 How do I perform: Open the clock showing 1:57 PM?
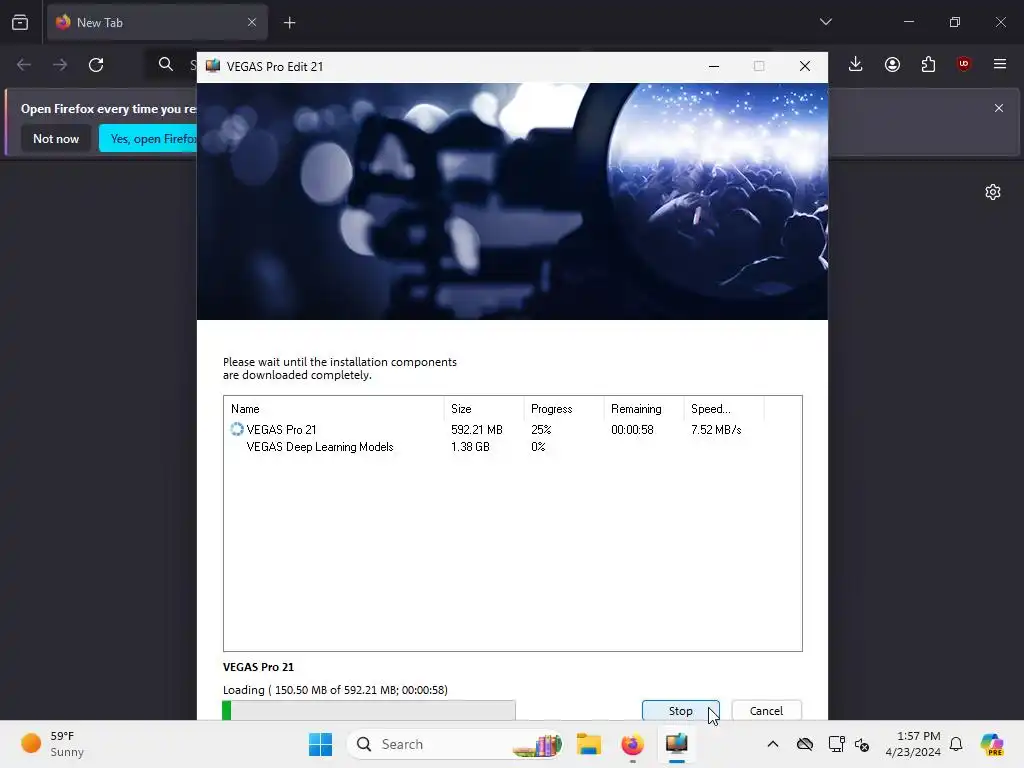pyautogui.click(x=913, y=744)
